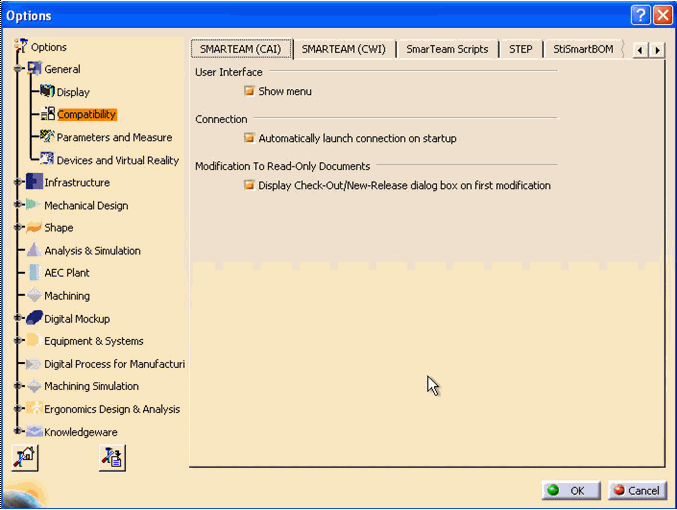Collapse the General tree node
Image resolution: width=677 pixels, height=510 pixels.
18,70
